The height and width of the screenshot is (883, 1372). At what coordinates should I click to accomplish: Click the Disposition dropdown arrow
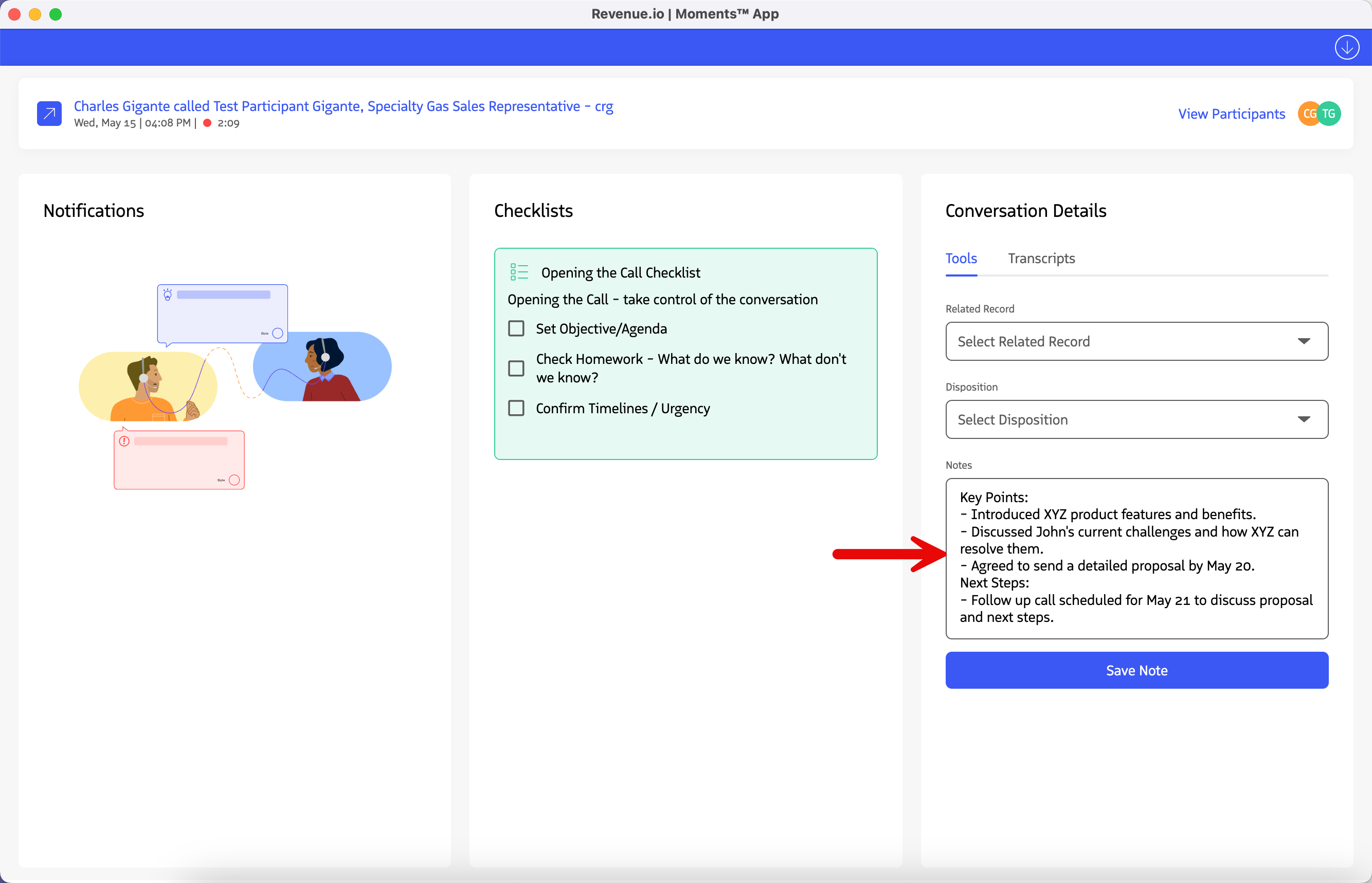coord(1304,419)
